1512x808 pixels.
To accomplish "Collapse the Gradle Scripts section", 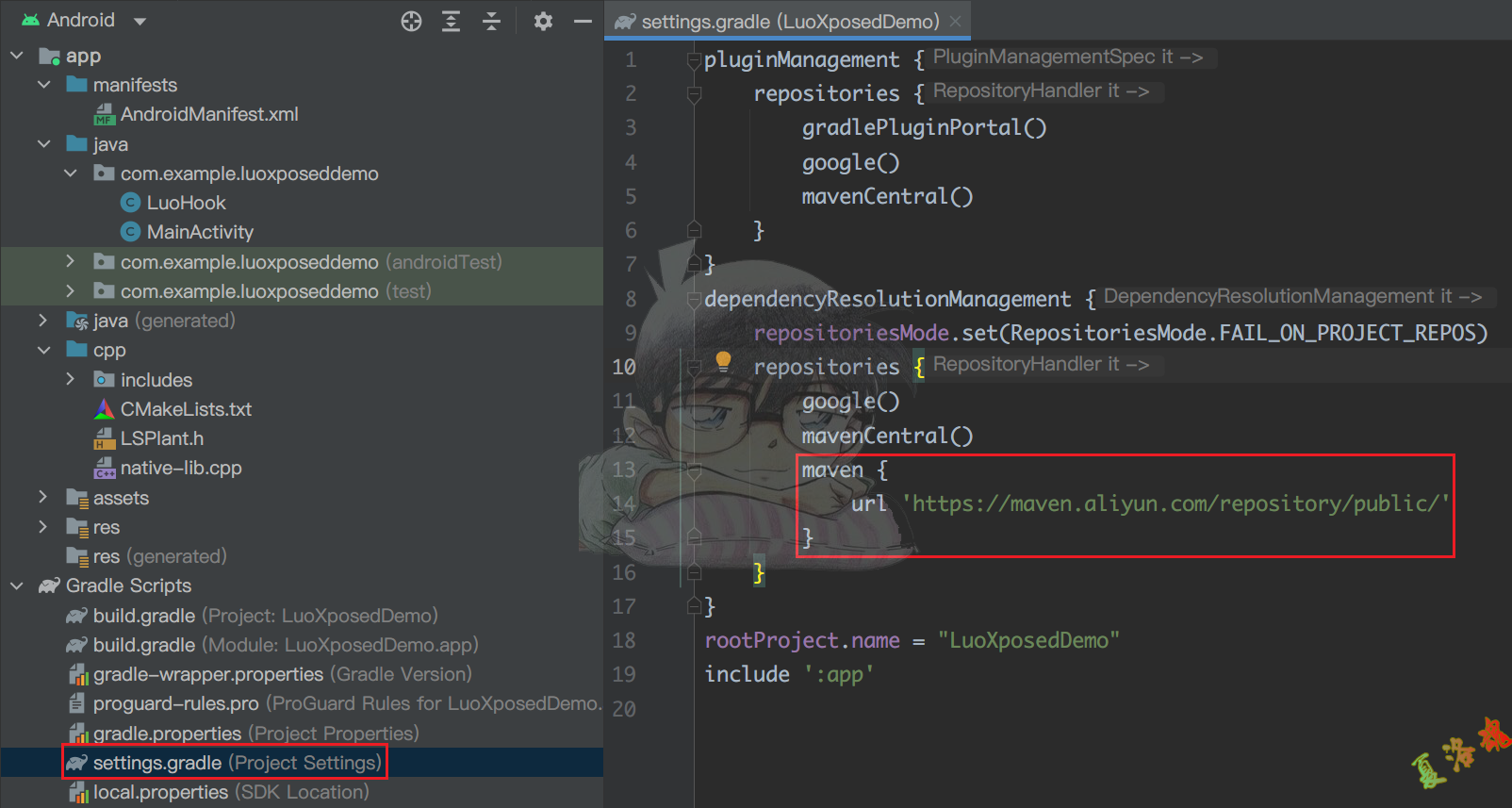I will tap(17, 585).
